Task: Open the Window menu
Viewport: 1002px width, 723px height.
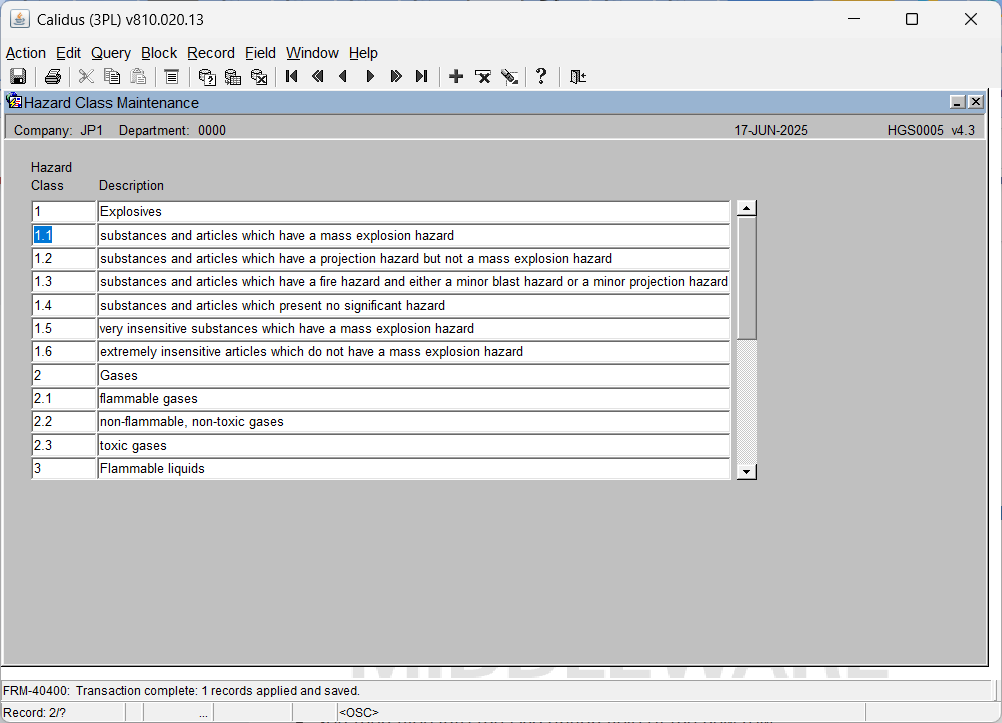Action: coord(312,53)
